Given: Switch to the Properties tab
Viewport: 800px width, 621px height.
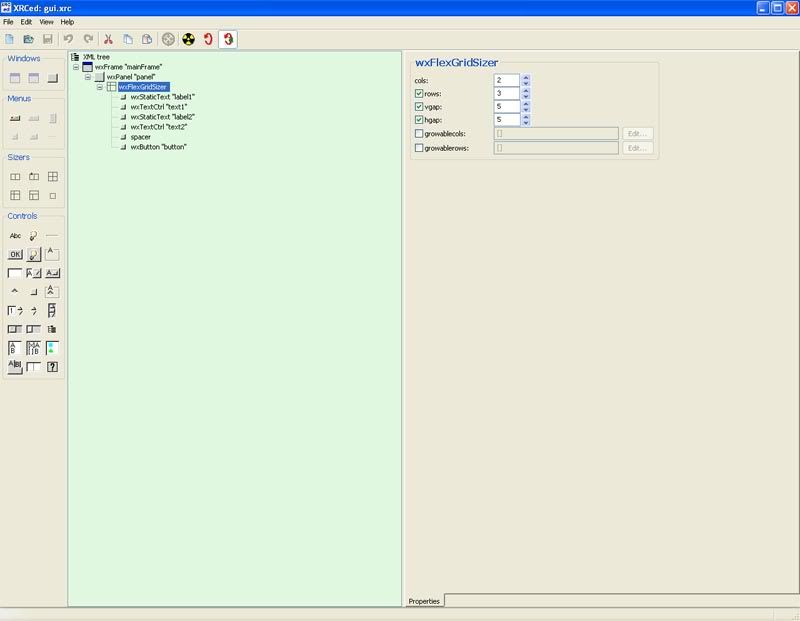Looking at the screenshot, I should coord(424,601).
